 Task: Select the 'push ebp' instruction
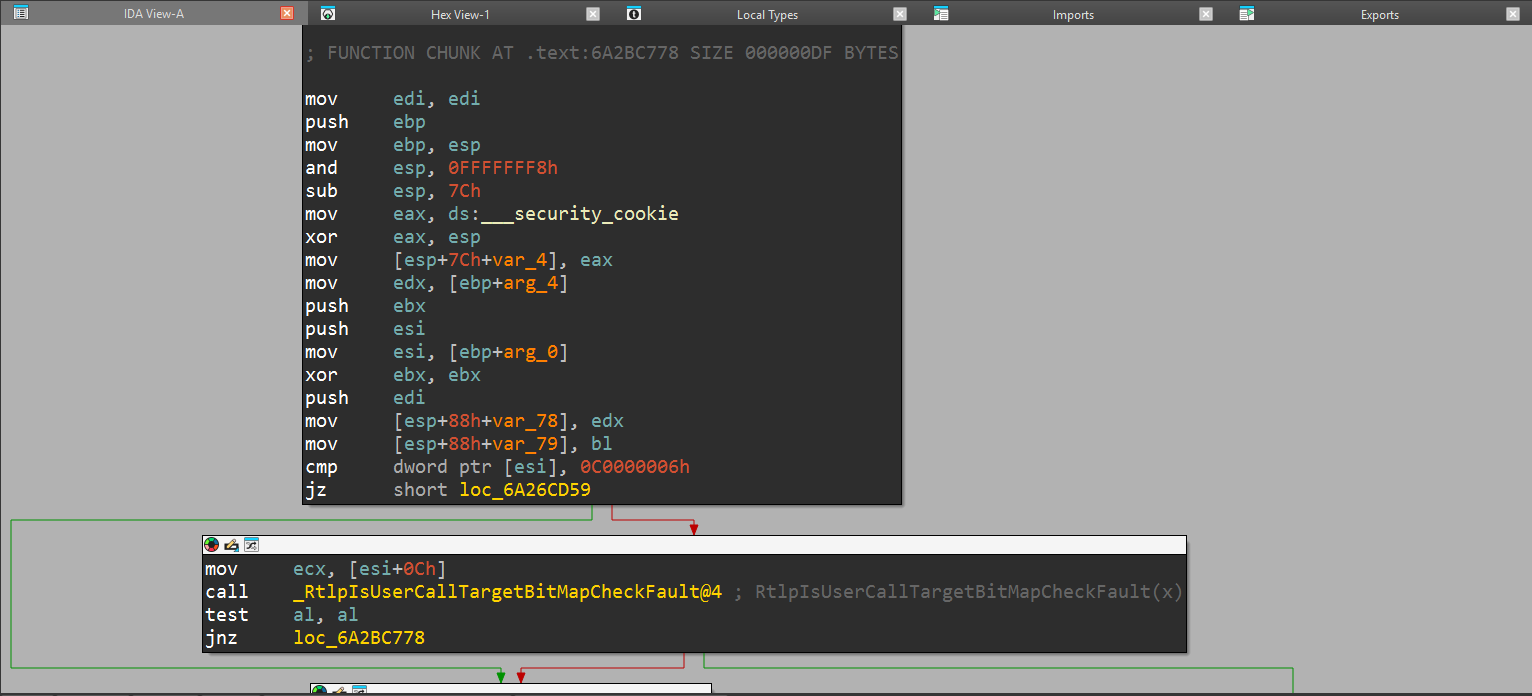tap(365, 122)
